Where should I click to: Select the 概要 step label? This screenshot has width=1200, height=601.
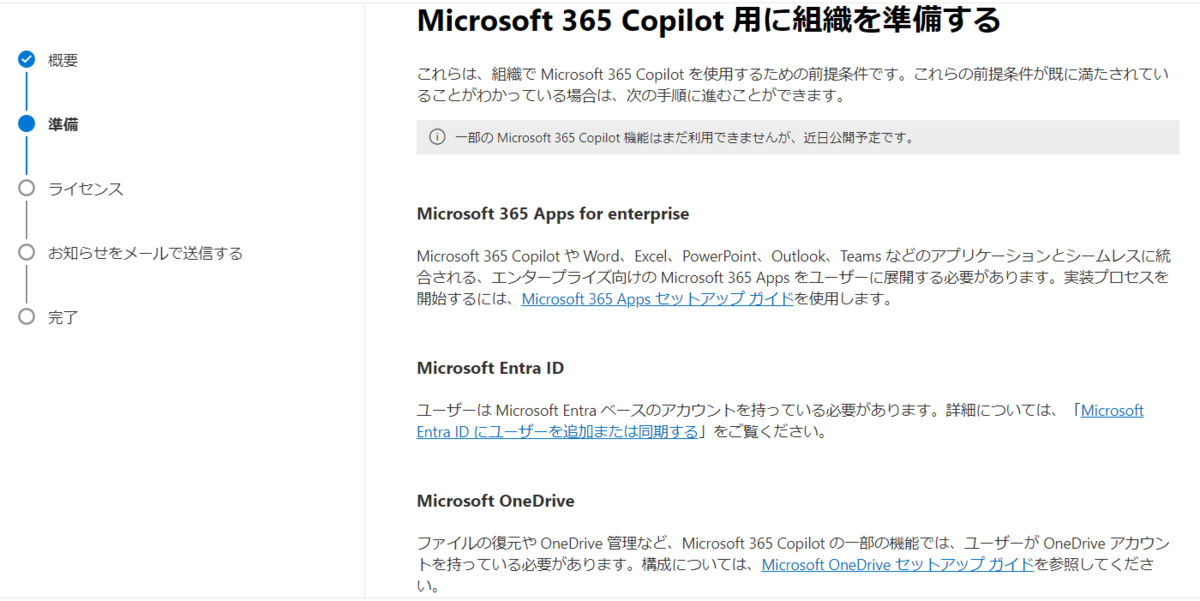pyautogui.click(x=63, y=60)
